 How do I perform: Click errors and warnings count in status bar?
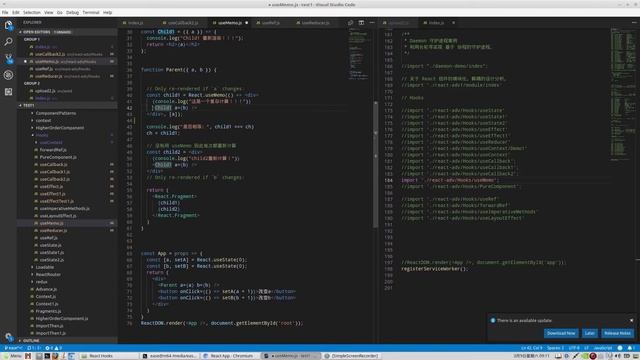(54, 348)
